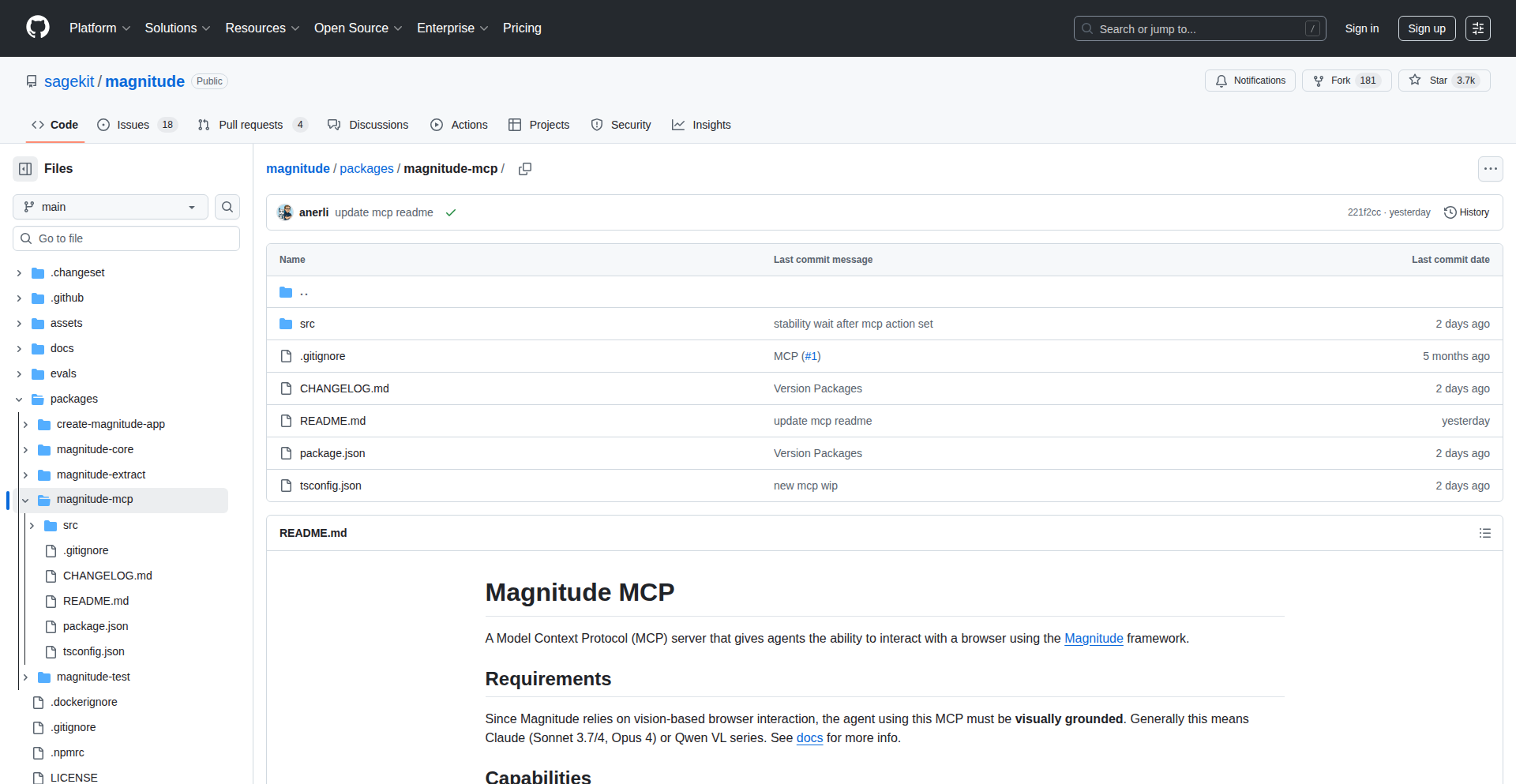This screenshot has height=784, width=1516.
Task: Focus the Search or jump to field
Action: click(x=1199, y=28)
